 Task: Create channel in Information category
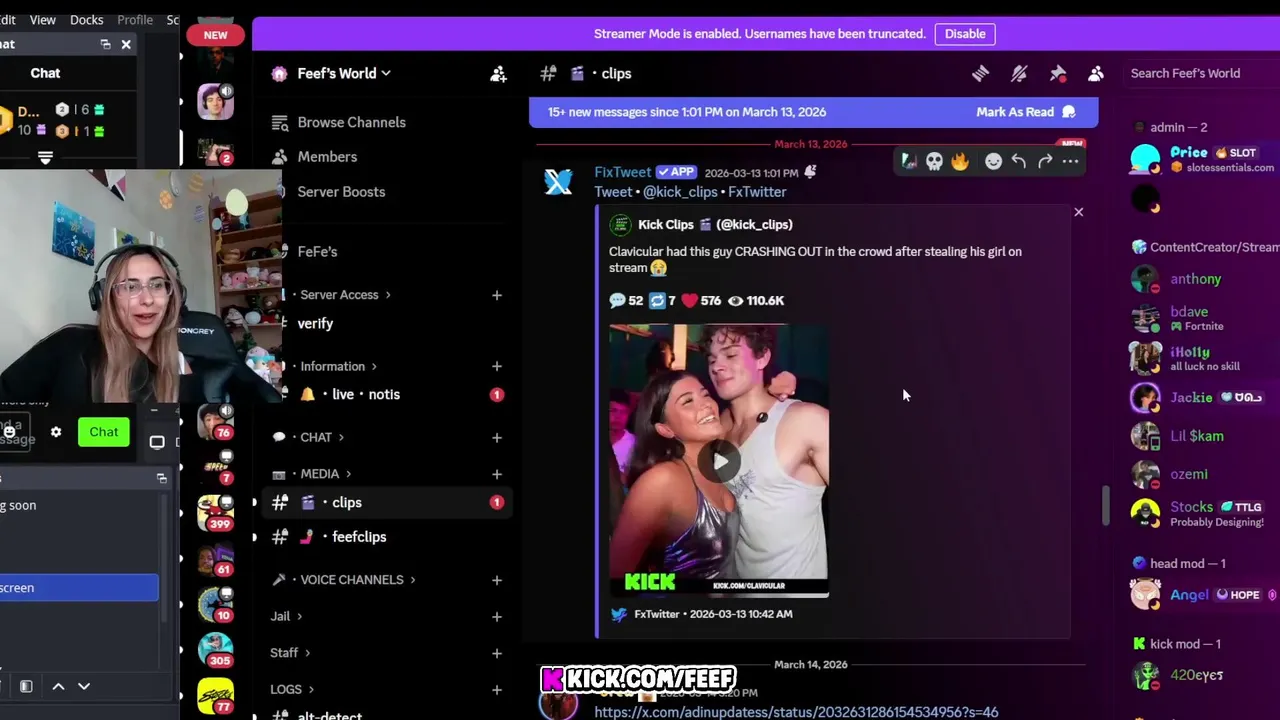click(496, 366)
